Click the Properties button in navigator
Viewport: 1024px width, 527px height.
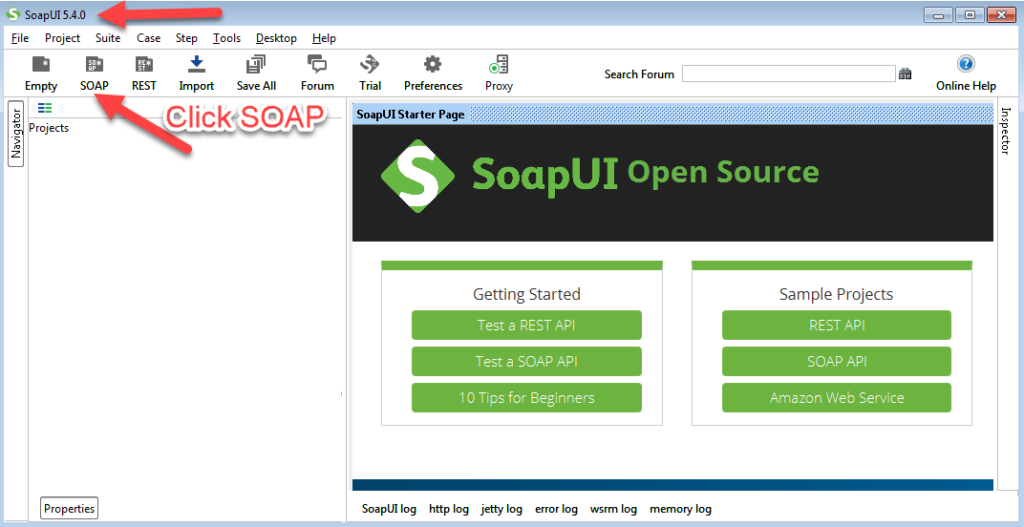pyautogui.click(x=69, y=509)
